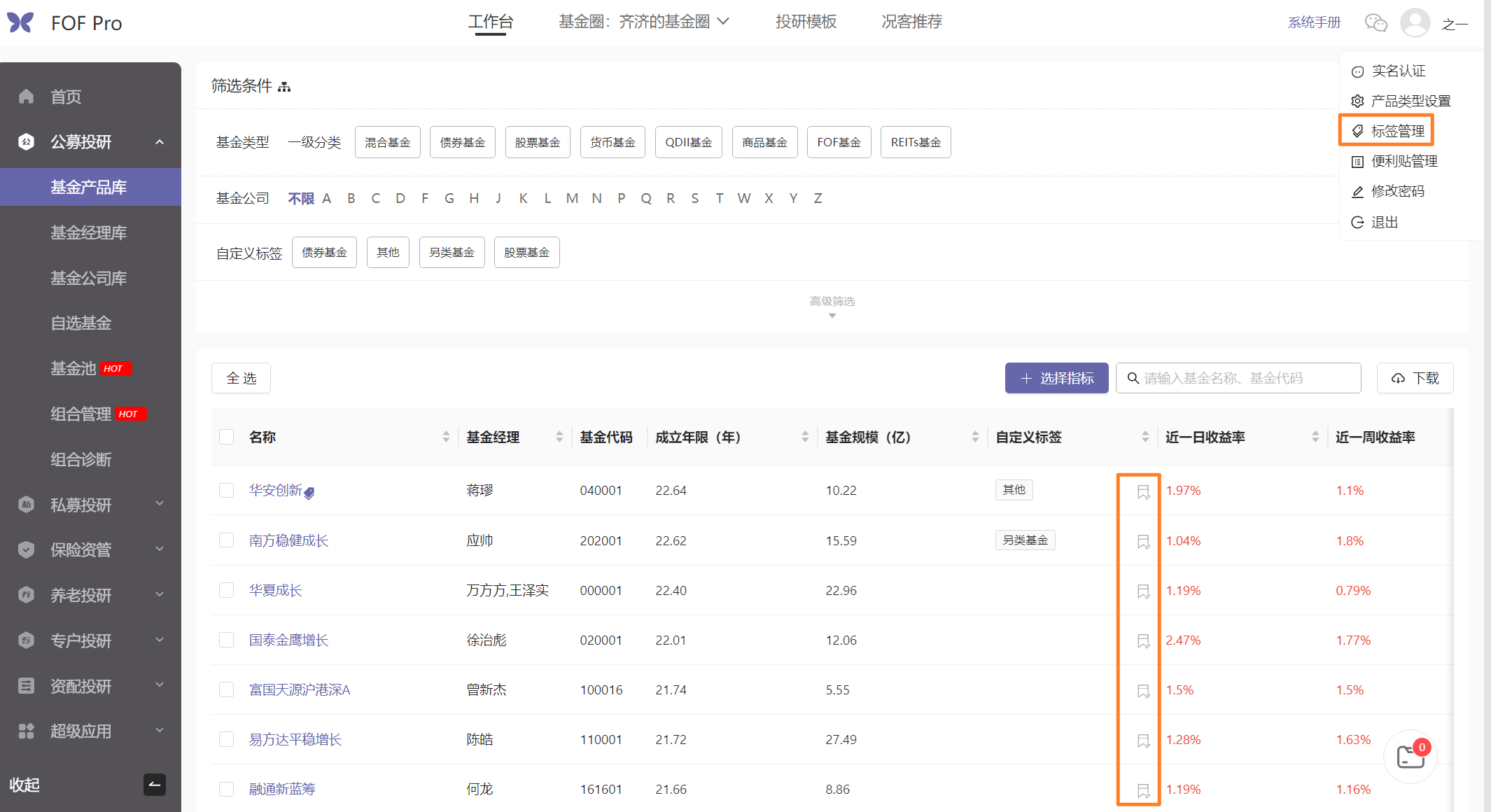Click the 选择指标 button
The width and height of the screenshot is (1491, 812).
tap(1056, 378)
